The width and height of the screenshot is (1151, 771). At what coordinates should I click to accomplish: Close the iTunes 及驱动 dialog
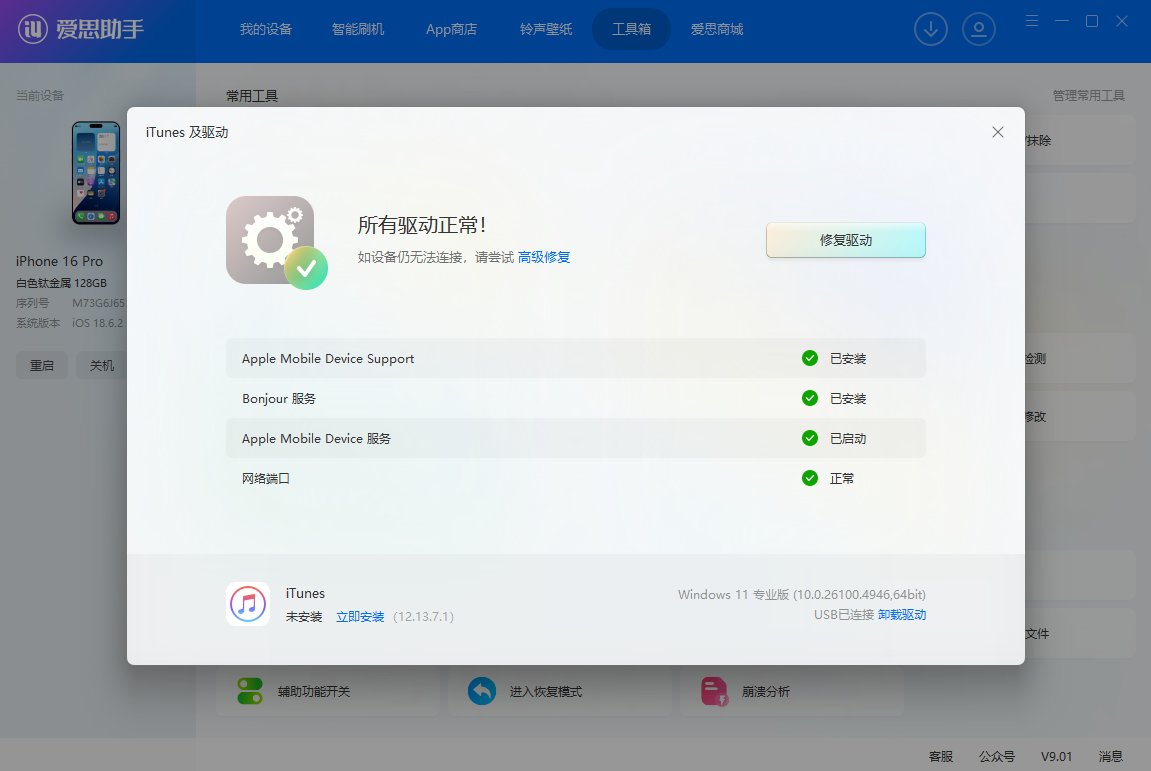click(998, 132)
